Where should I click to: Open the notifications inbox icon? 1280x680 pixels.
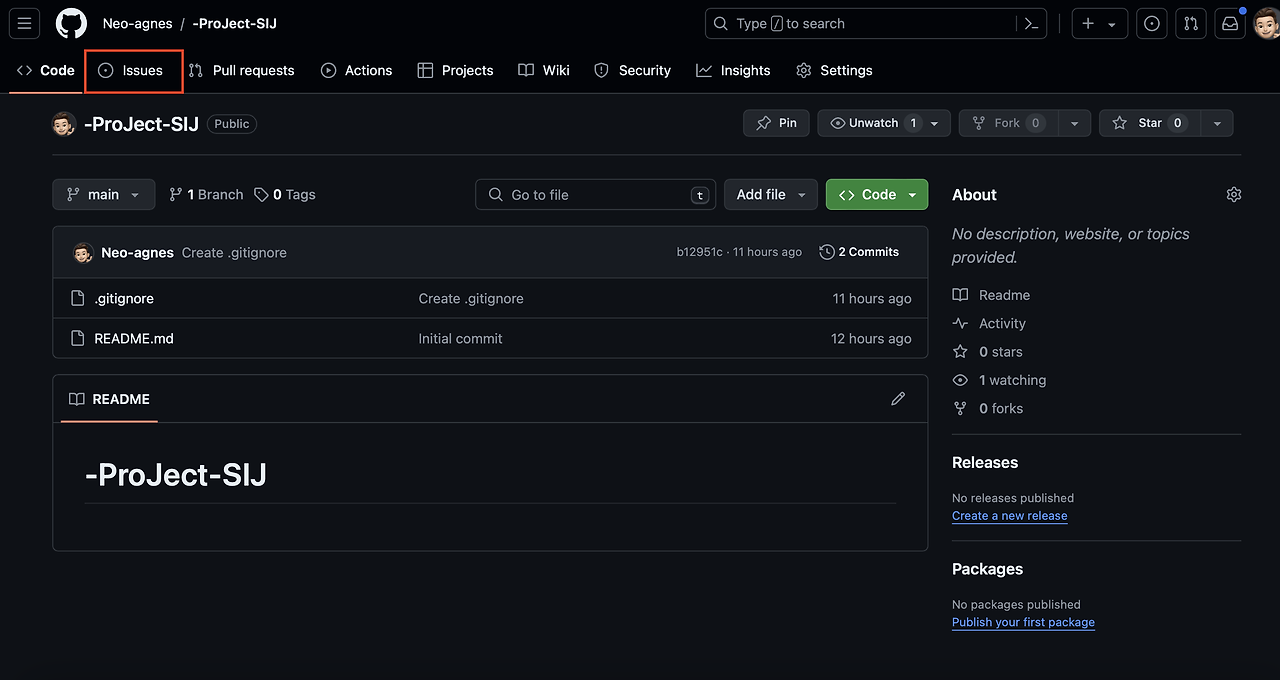click(x=1230, y=23)
